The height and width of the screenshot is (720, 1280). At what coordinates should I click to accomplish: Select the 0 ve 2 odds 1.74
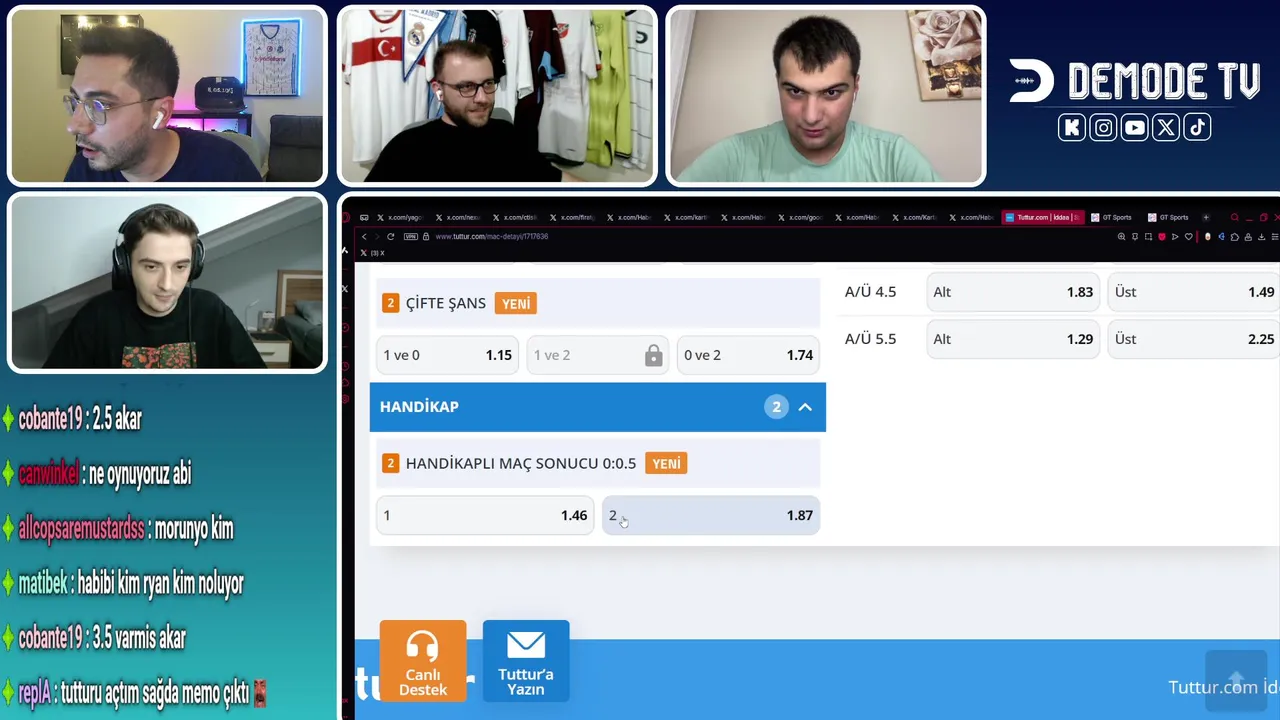point(748,355)
